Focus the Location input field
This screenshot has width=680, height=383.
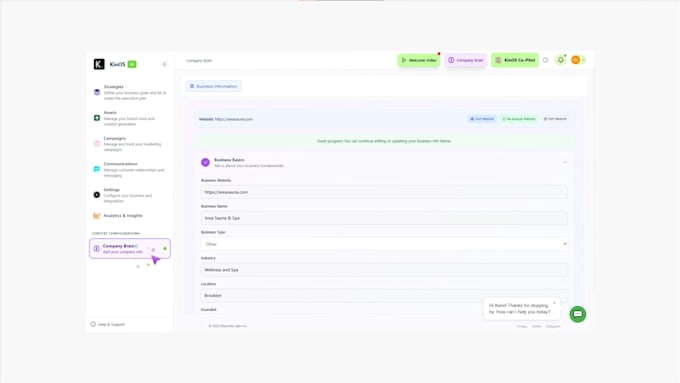(x=384, y=295)
